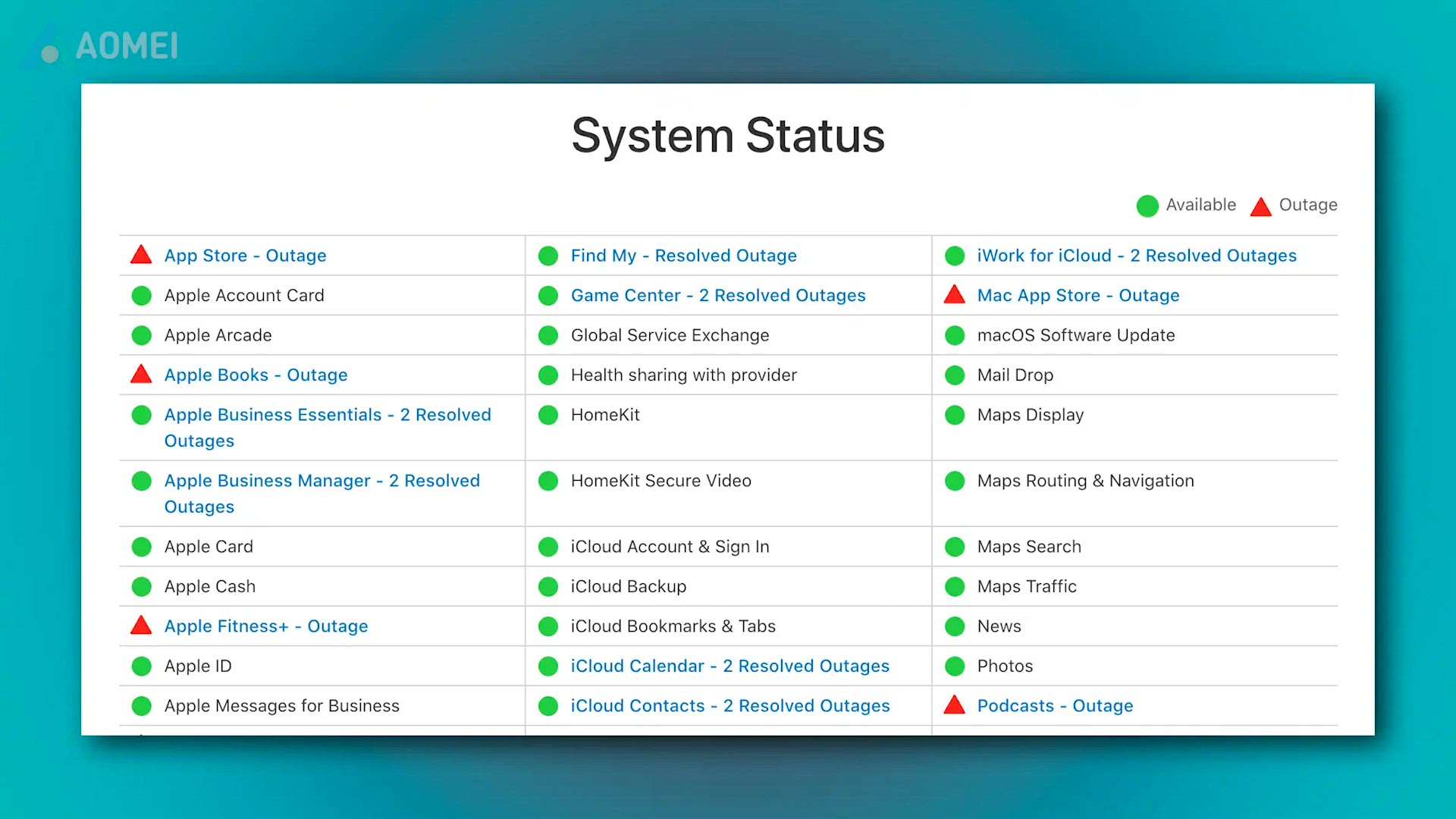
Task: Click the green status dot beside Game Center
Action: point(548,296)
